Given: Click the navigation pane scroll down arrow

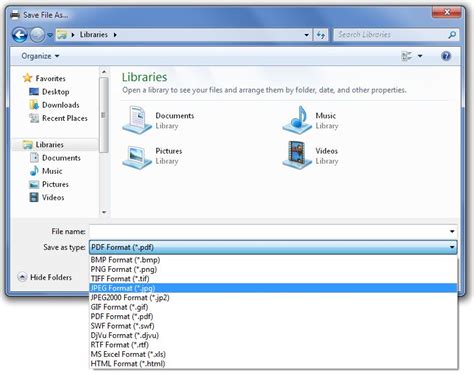Looking at the screenshot, I should coord(104,212).
